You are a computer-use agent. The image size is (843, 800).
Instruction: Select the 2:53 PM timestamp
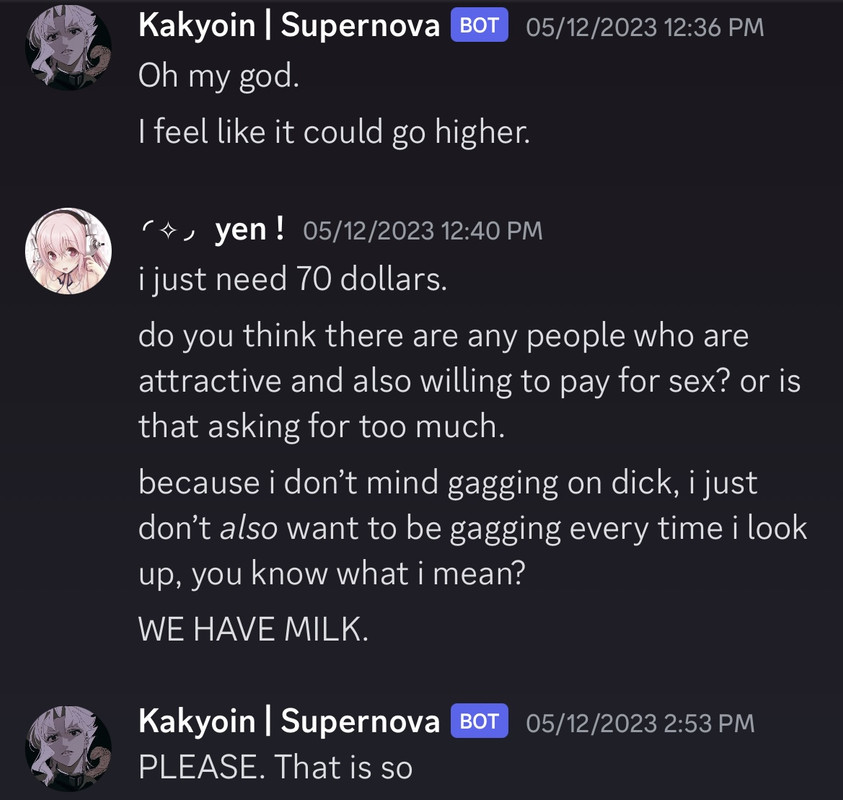click(x=640, y=723)
